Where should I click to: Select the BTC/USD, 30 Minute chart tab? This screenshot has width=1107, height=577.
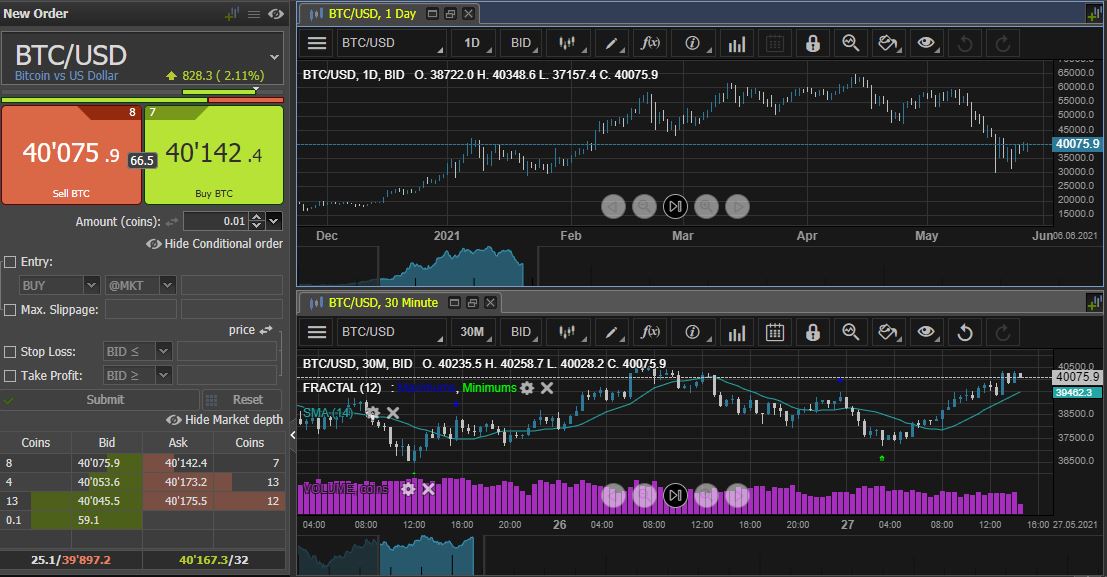(x=374, y=302)
